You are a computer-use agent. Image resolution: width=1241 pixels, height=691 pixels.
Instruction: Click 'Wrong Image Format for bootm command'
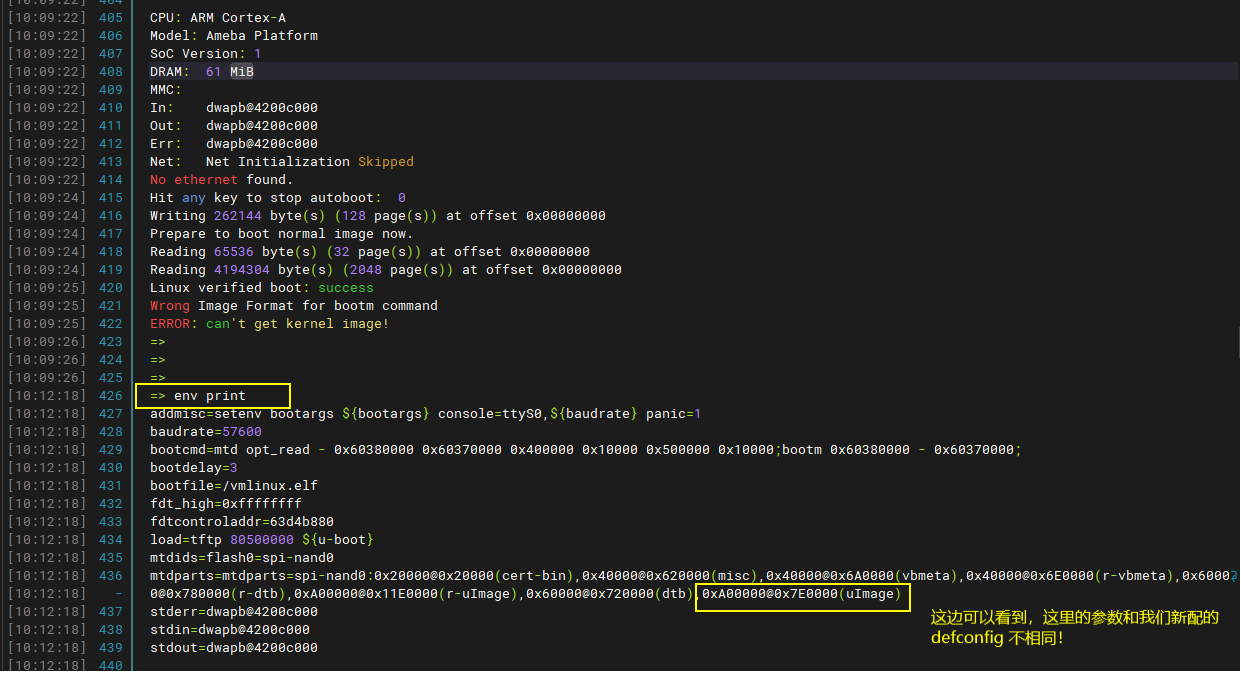point(293,306)
